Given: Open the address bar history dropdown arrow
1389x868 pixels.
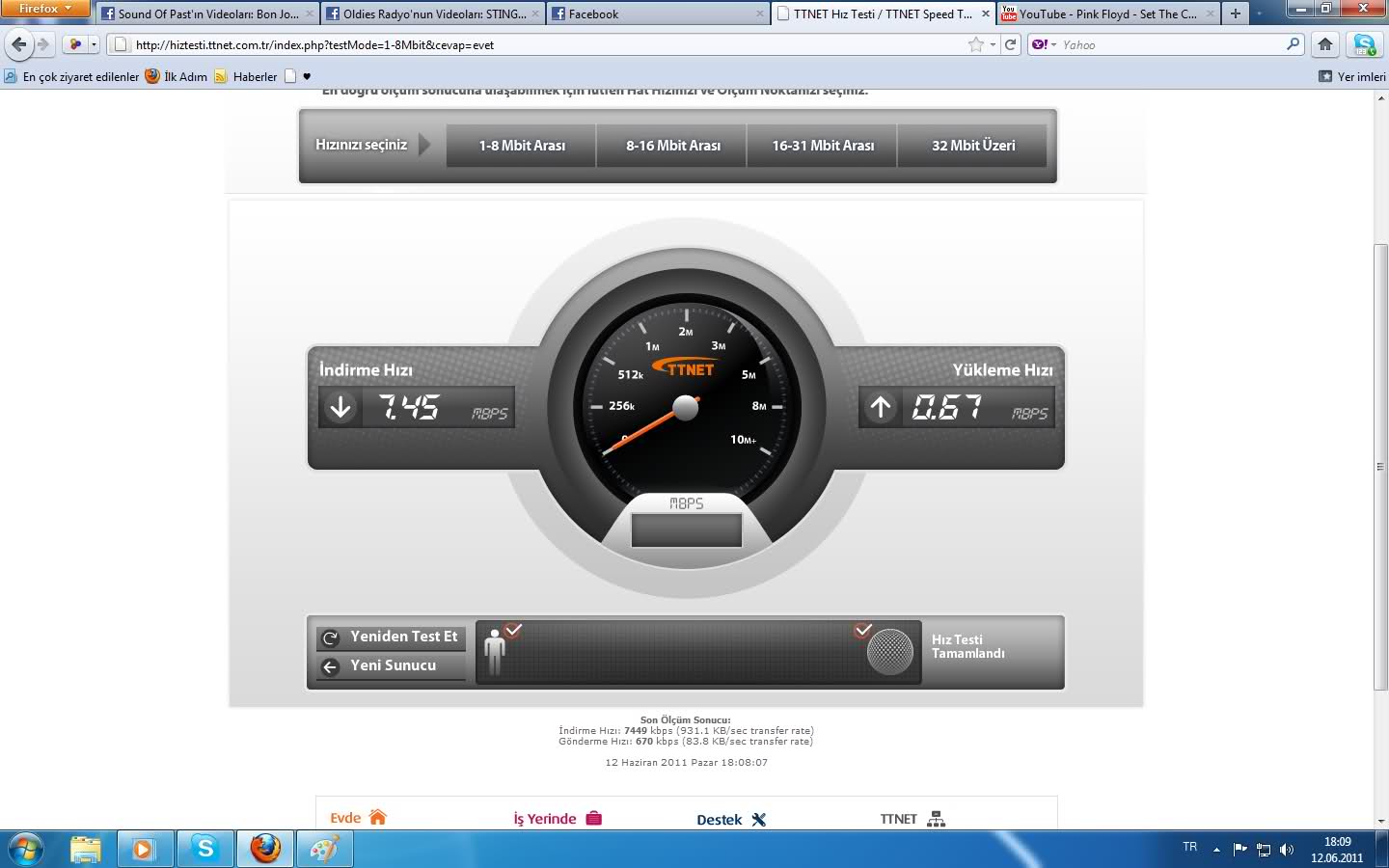Looking at the screenshot, I should (x=993, y=44).
